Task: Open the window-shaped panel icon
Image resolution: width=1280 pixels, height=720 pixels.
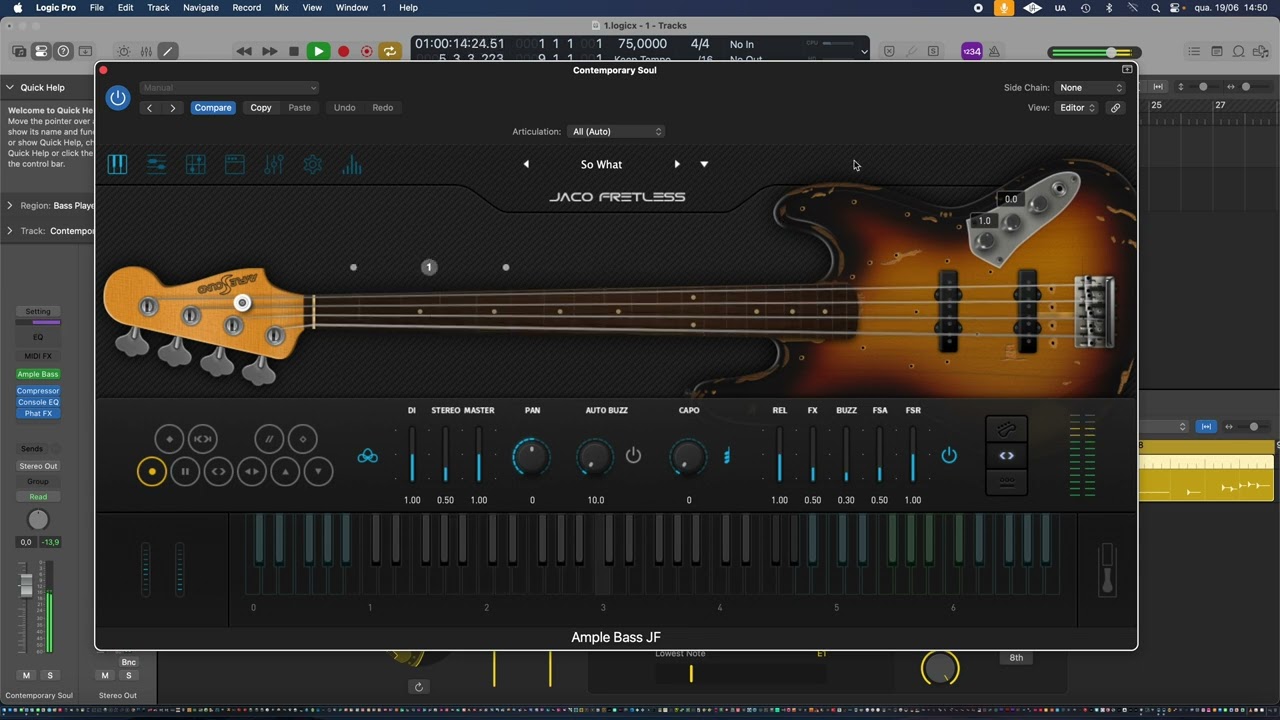Action: (x=234, y=165)
